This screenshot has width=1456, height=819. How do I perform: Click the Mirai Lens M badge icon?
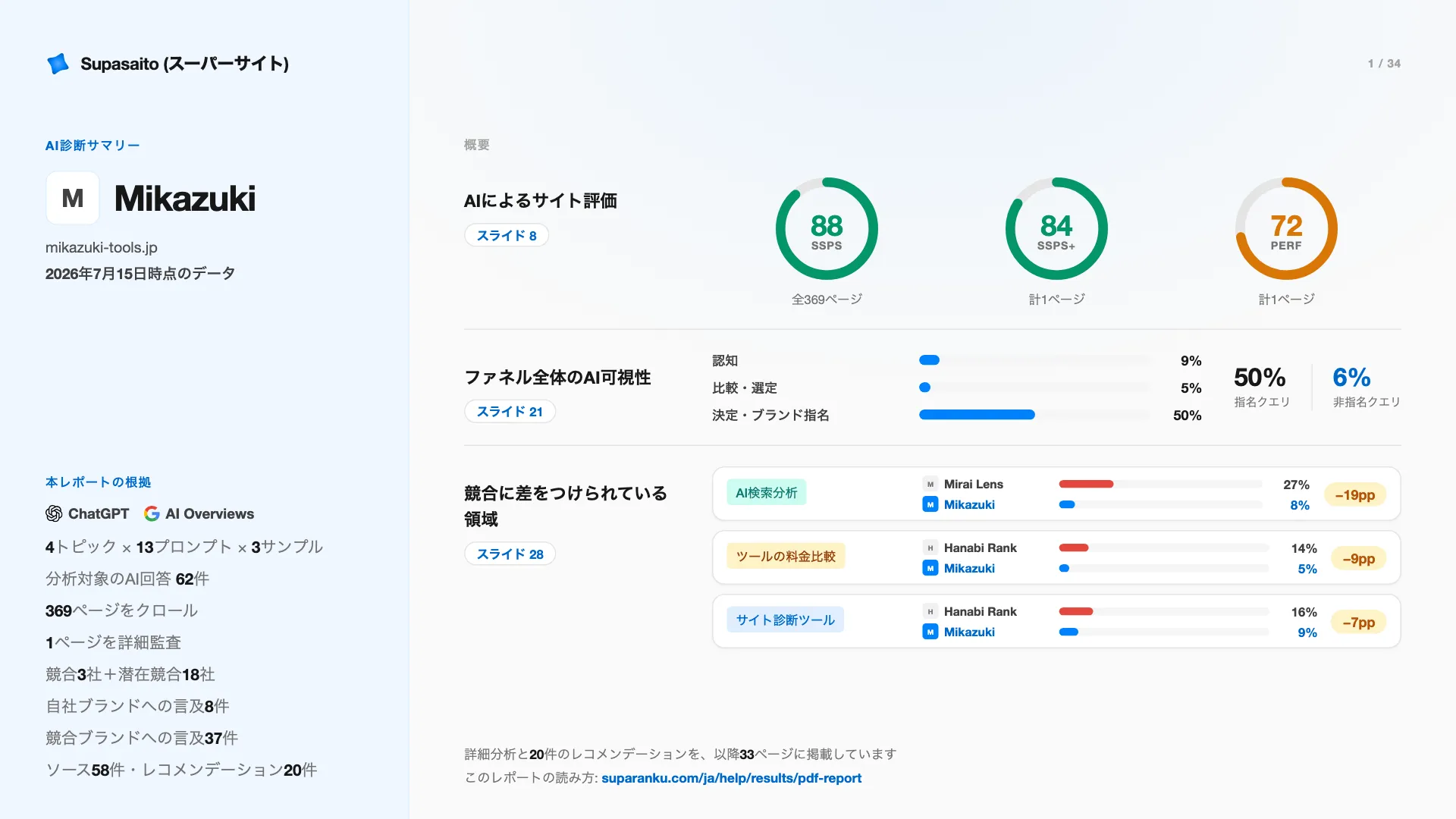pyautogui.click(x=930, y=484)
